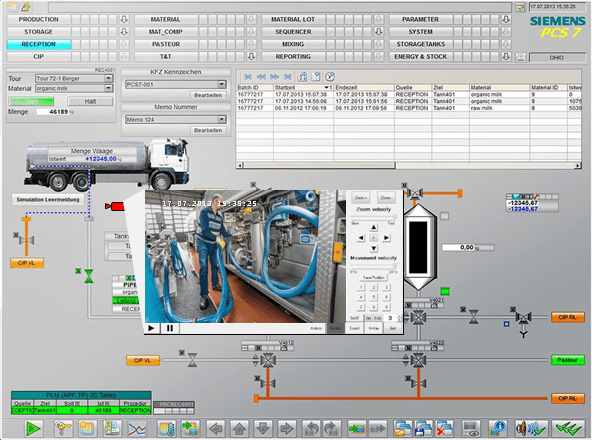
Task: Open the Memo 124 dropdown
Action: [x=222, y=119]
